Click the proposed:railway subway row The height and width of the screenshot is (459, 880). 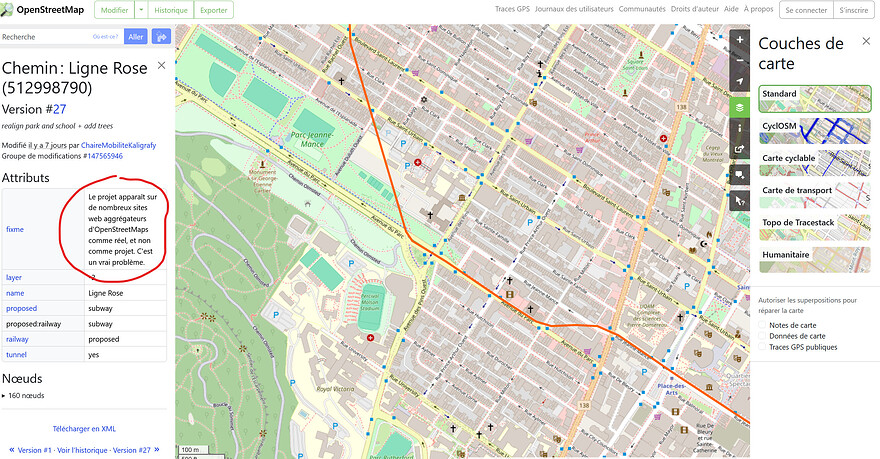(84, 324)
